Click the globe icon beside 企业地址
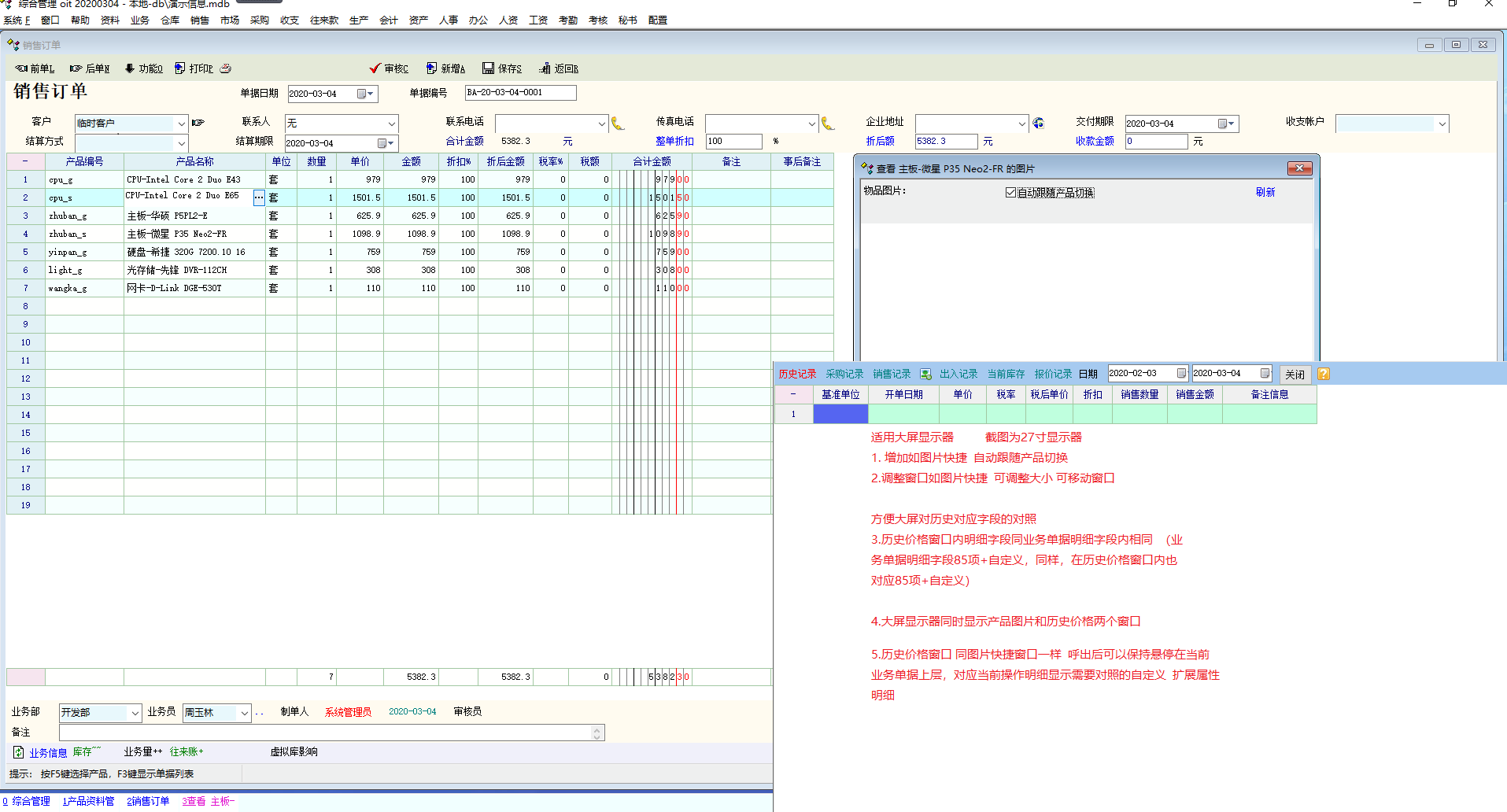Viewport: 1507px width, 812px height. [x=1039, y=124]
